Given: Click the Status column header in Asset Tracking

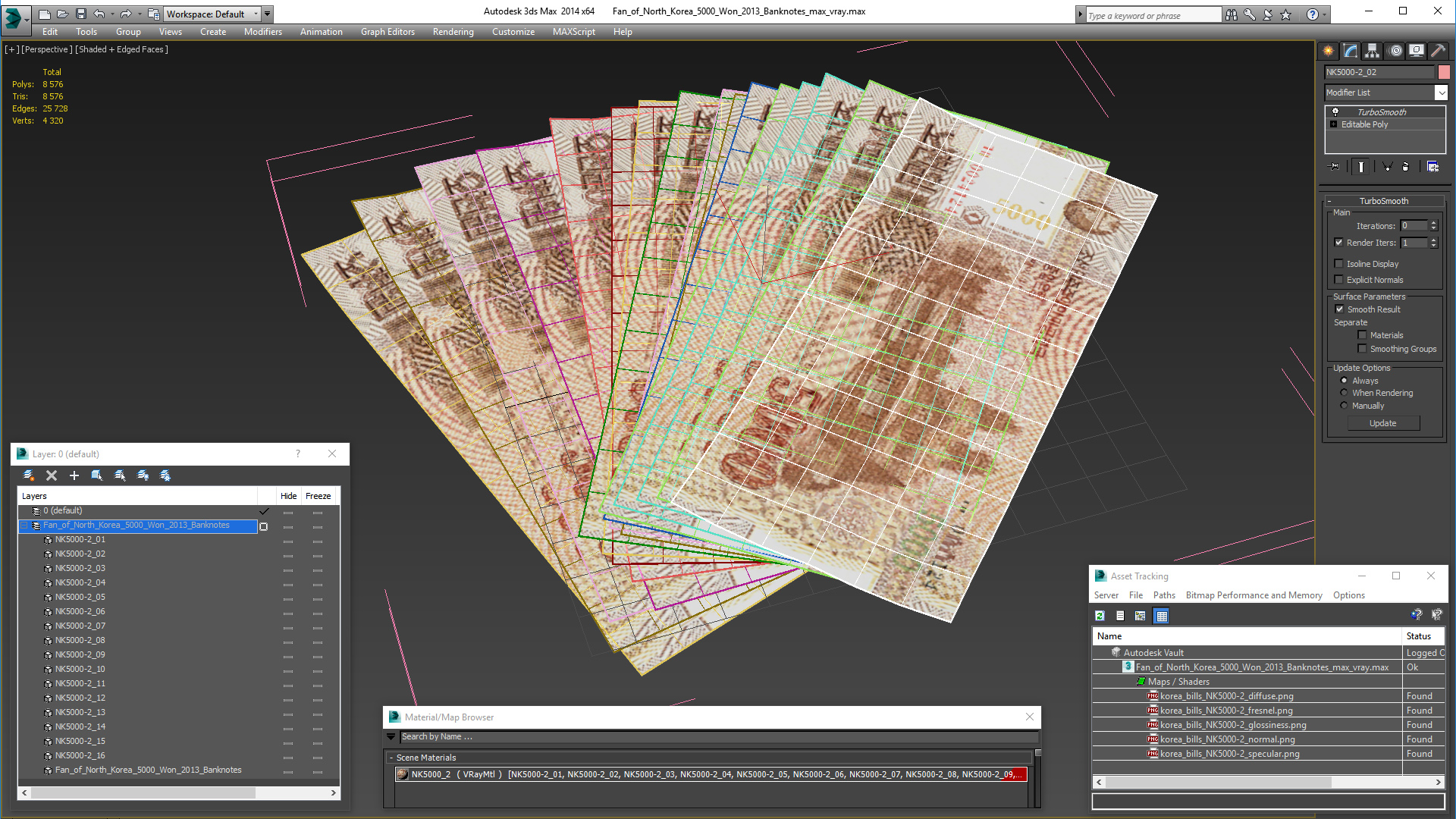Looking at the screenshot, I should (x=1423, y=636).
